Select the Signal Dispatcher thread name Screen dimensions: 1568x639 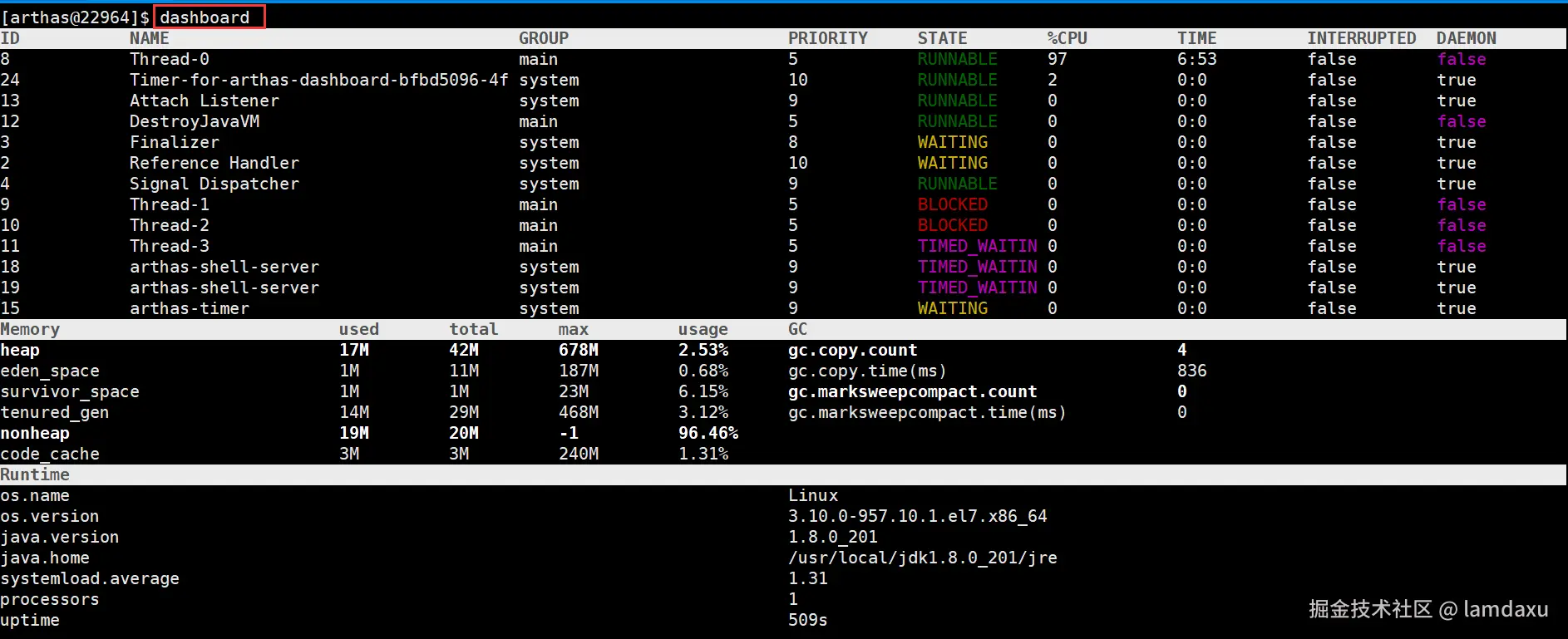(214, 184)
